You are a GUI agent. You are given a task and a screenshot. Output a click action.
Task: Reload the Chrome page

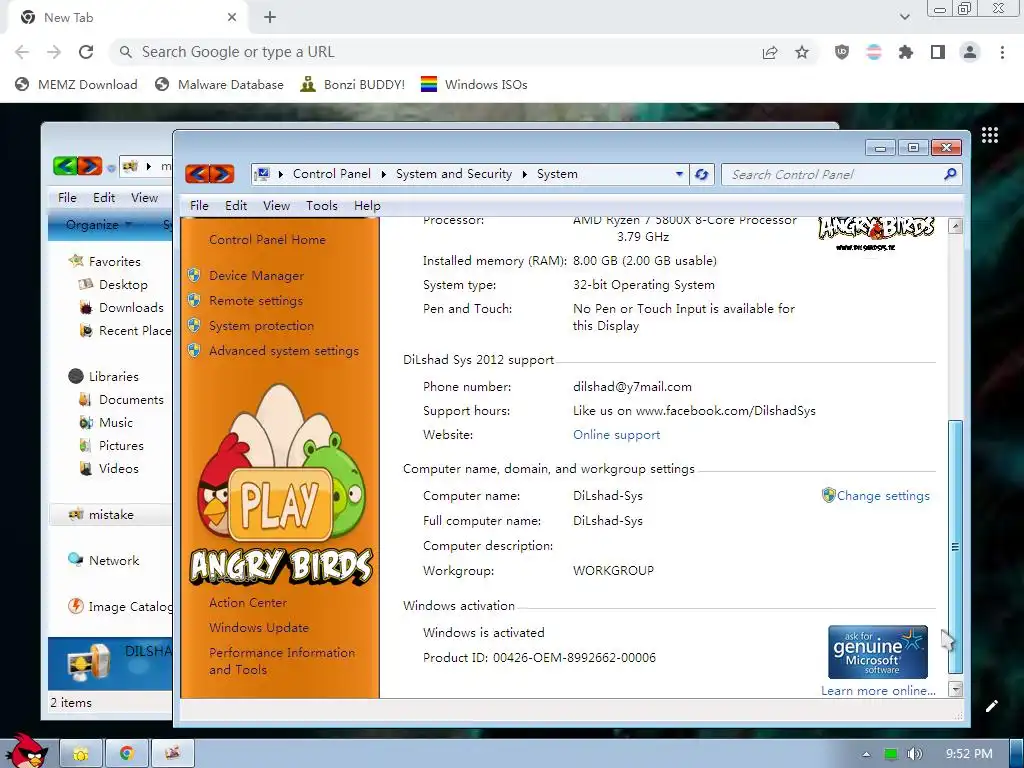[x=86, y=52]
